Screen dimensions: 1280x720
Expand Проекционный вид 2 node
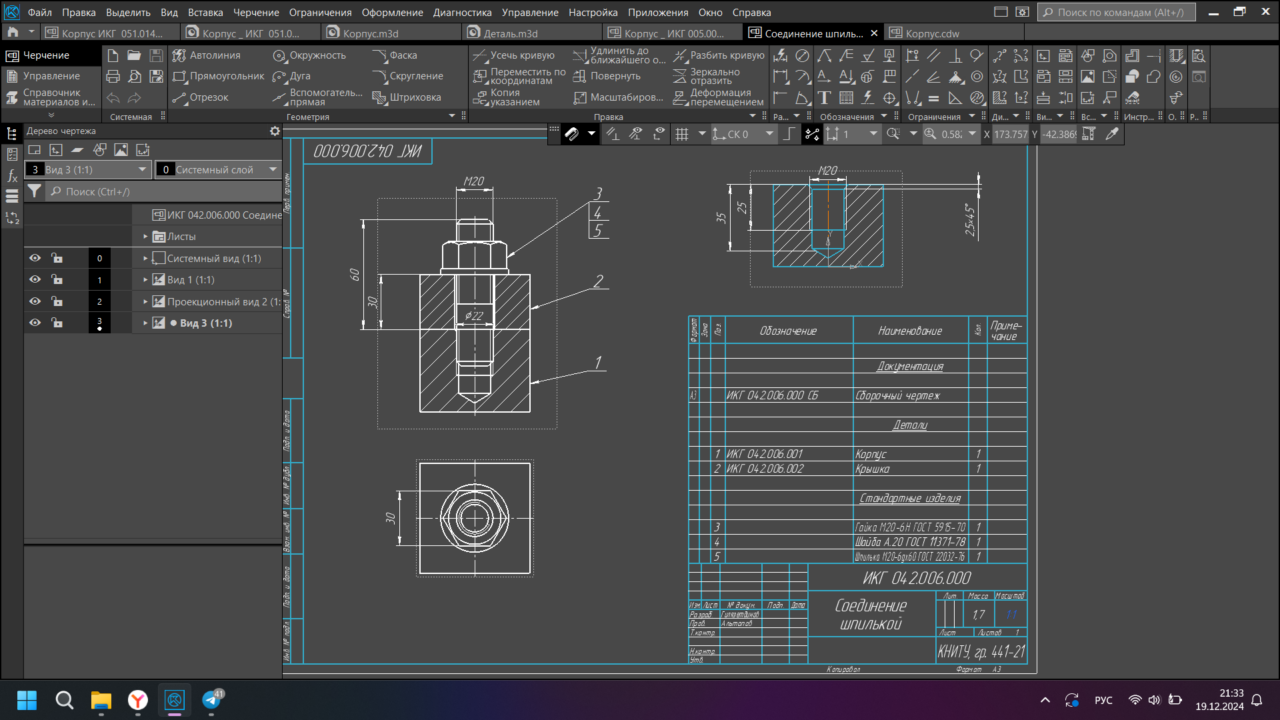point(145,301)
